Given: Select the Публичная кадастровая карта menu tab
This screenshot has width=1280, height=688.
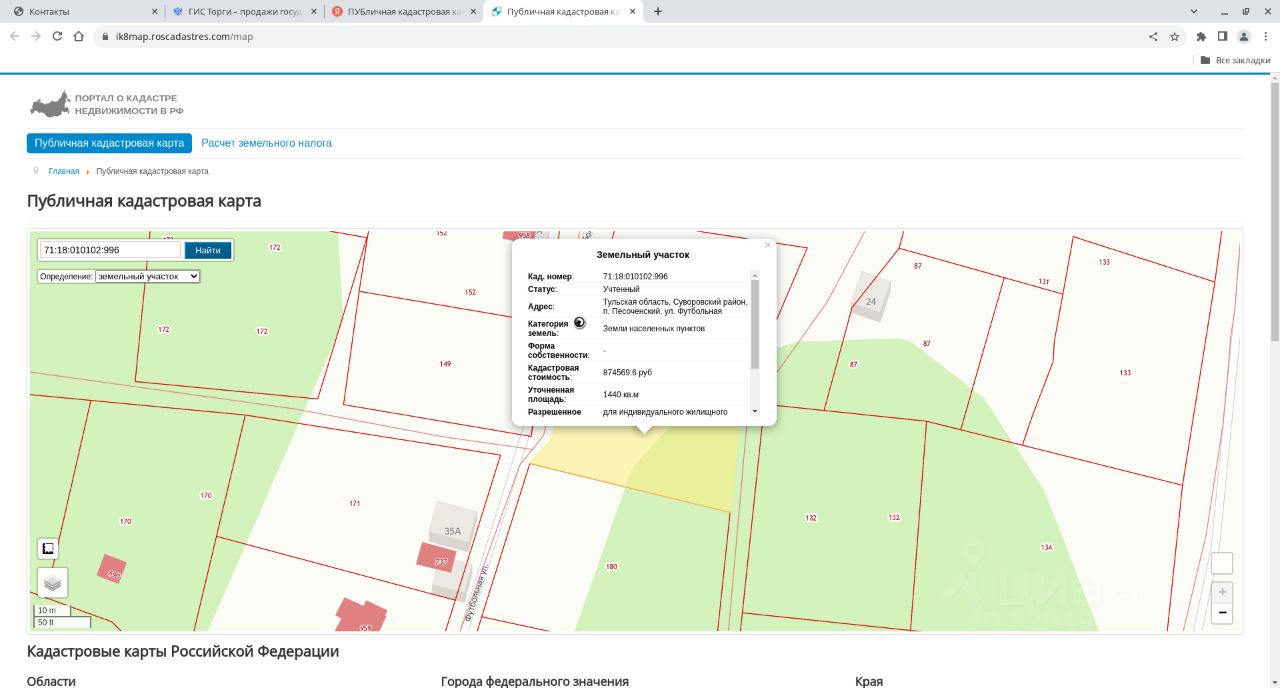Looking at the screenshot, I should [109, 143].
